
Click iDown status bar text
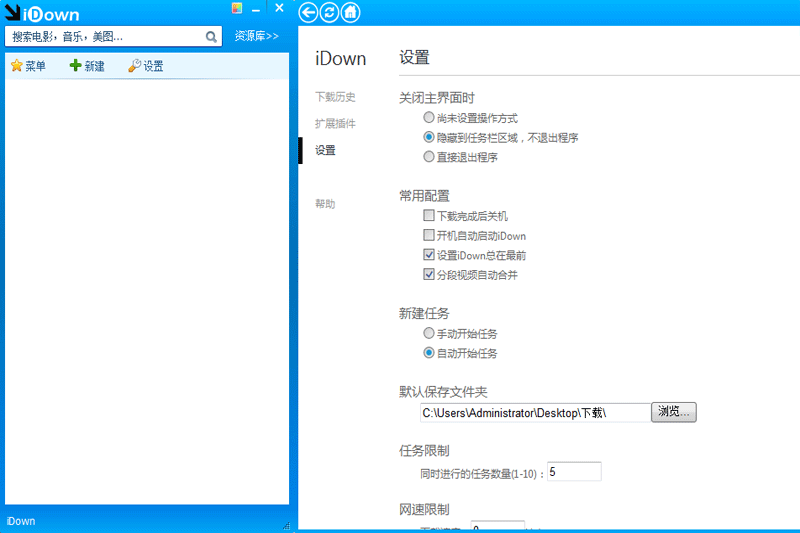coord(21,521)
